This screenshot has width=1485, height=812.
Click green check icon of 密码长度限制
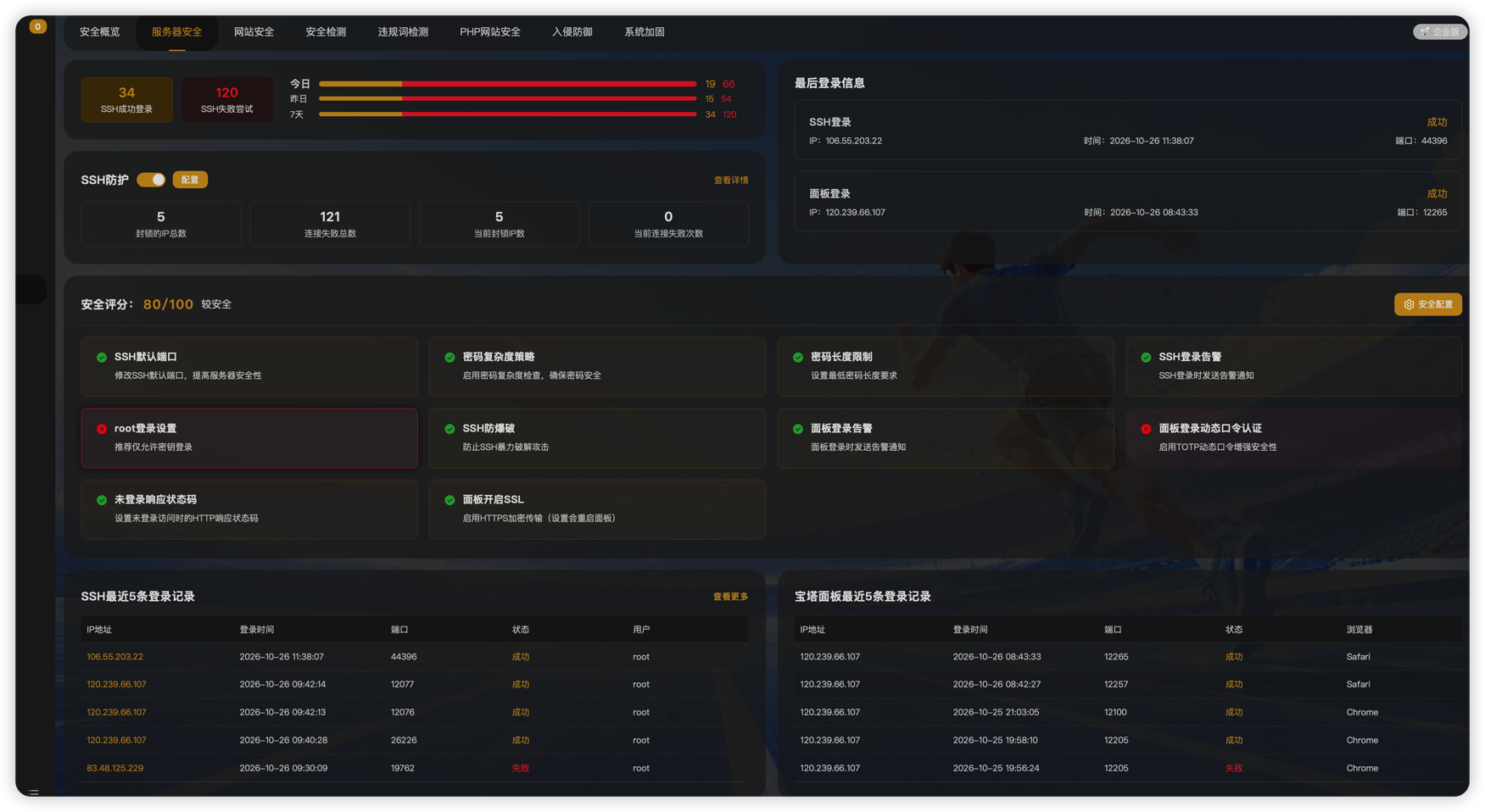[798, 358]
